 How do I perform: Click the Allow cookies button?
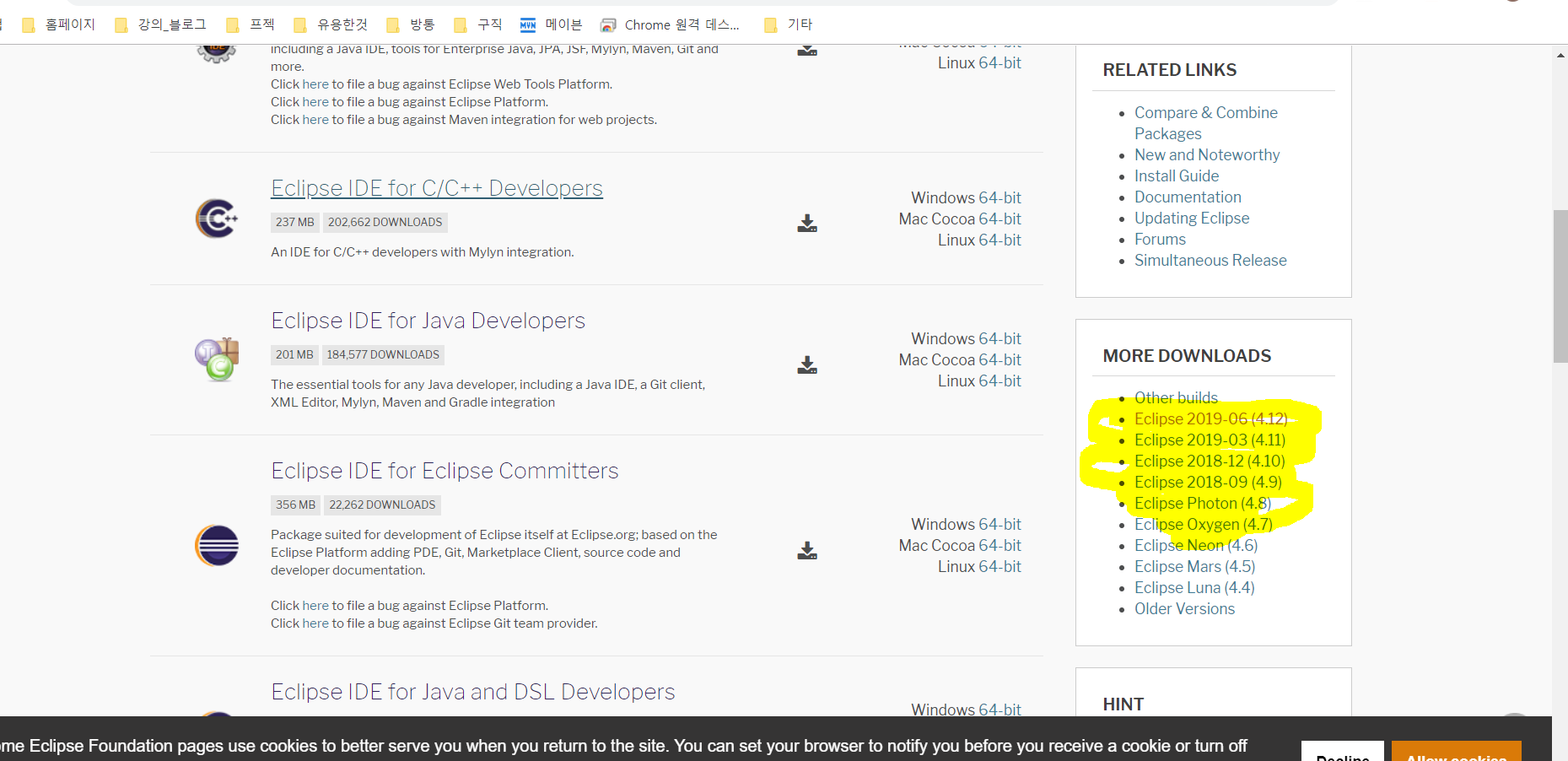point(1456,752)
